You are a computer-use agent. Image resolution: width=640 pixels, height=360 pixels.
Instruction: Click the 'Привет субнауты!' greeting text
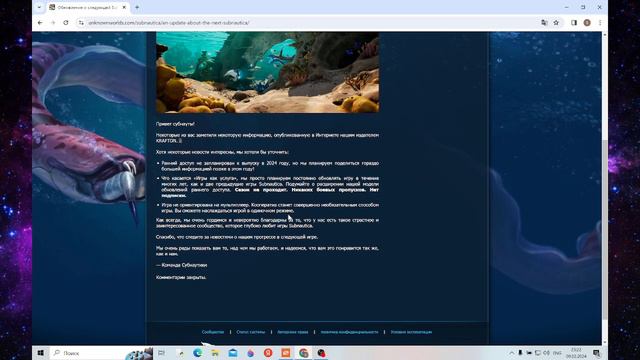(x=175, y=124)
